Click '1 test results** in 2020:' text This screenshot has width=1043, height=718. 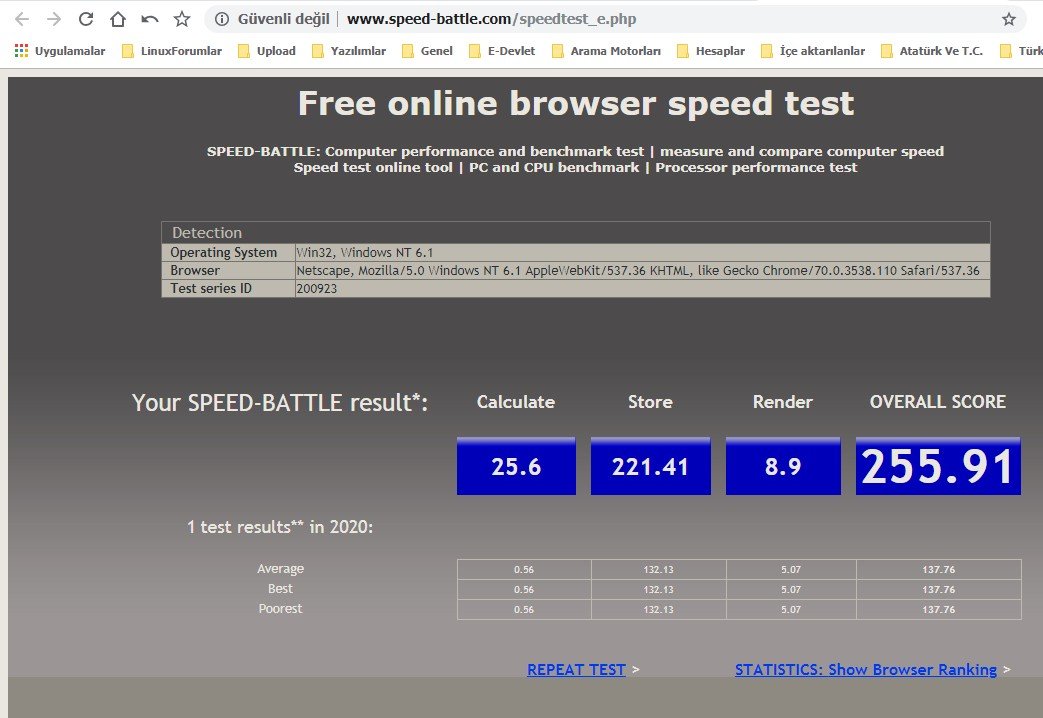[x=279, y=527]
